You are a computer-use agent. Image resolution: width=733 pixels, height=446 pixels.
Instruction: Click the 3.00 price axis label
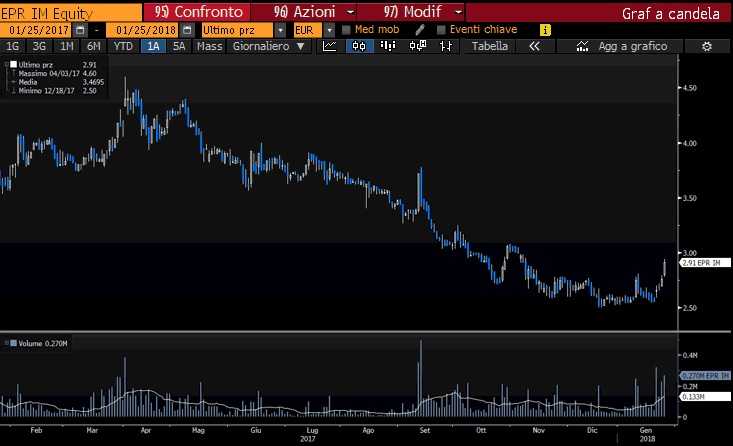[689, 253]
